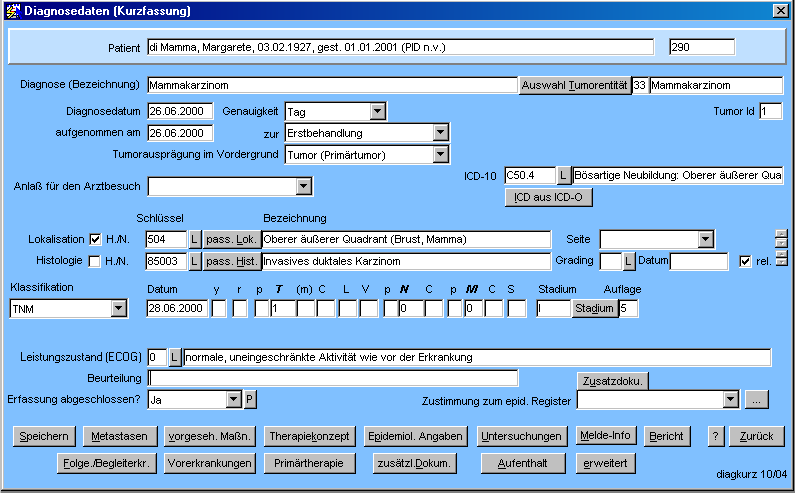The height and width of the screenshot is (493, 795).
Task: Click the L lookup beside Histologie key 85003
Action: [x=195, y=261]
